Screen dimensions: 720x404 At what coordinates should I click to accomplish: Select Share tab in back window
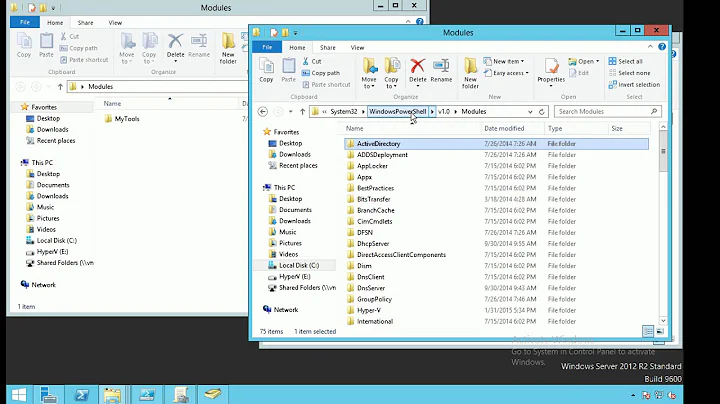85,22
